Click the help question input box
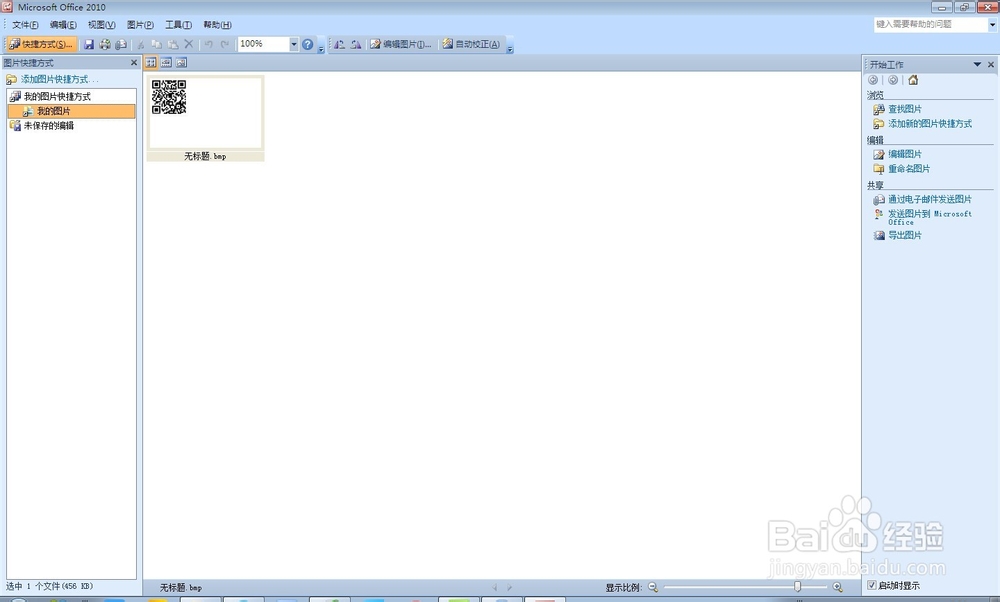Screen dimensions: 1000x602 pos(930,24)
